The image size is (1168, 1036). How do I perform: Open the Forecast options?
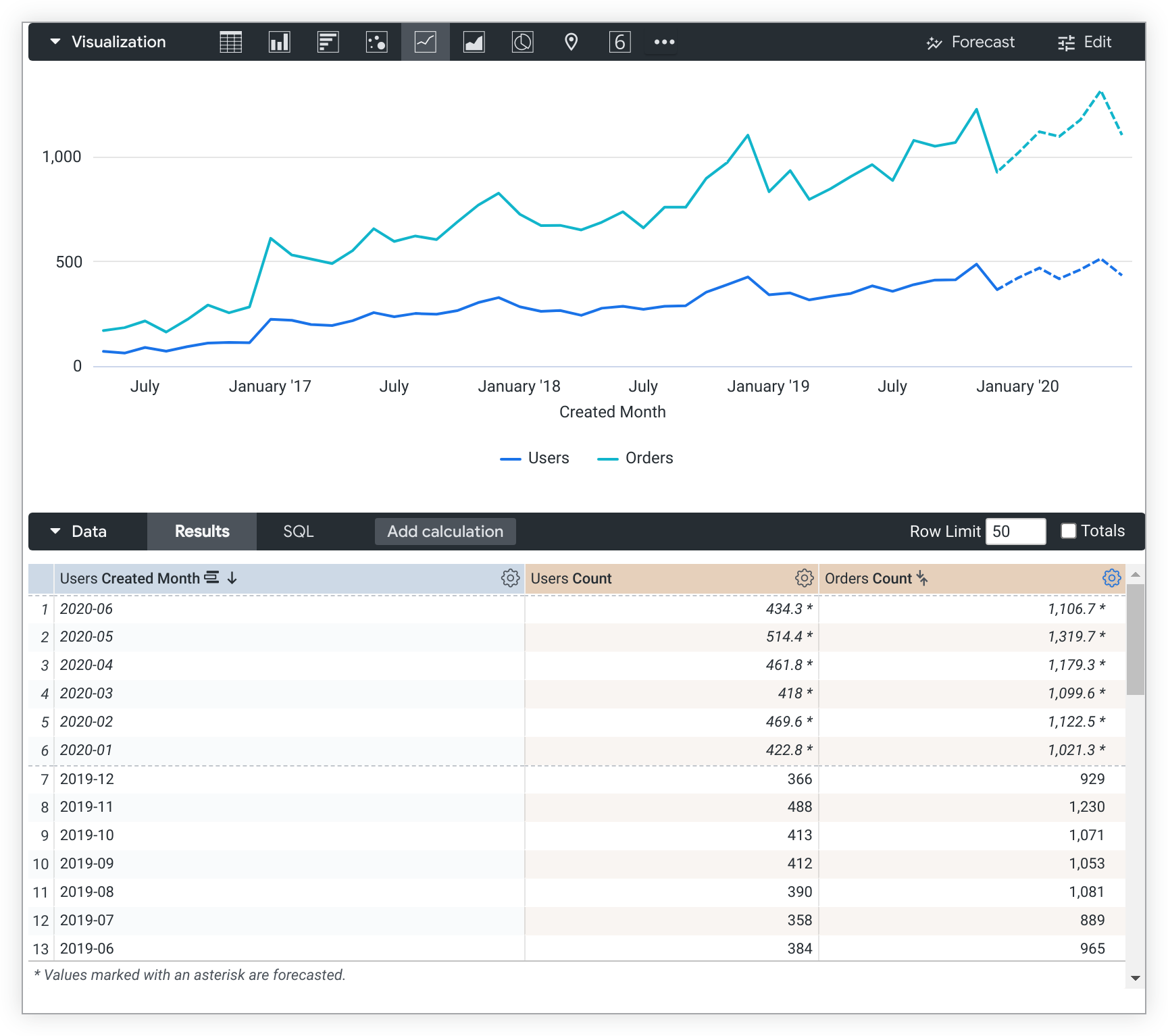(x=970, y=42)
